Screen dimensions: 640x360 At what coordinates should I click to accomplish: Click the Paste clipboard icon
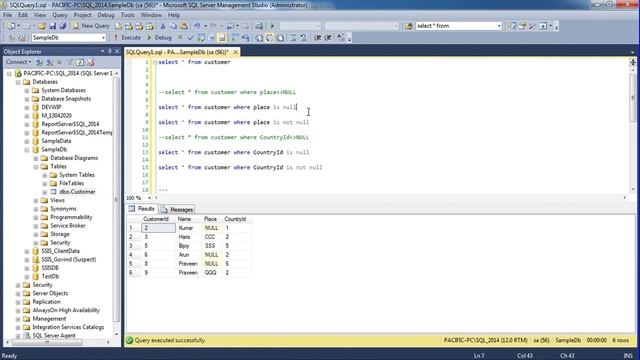(184, 26)
